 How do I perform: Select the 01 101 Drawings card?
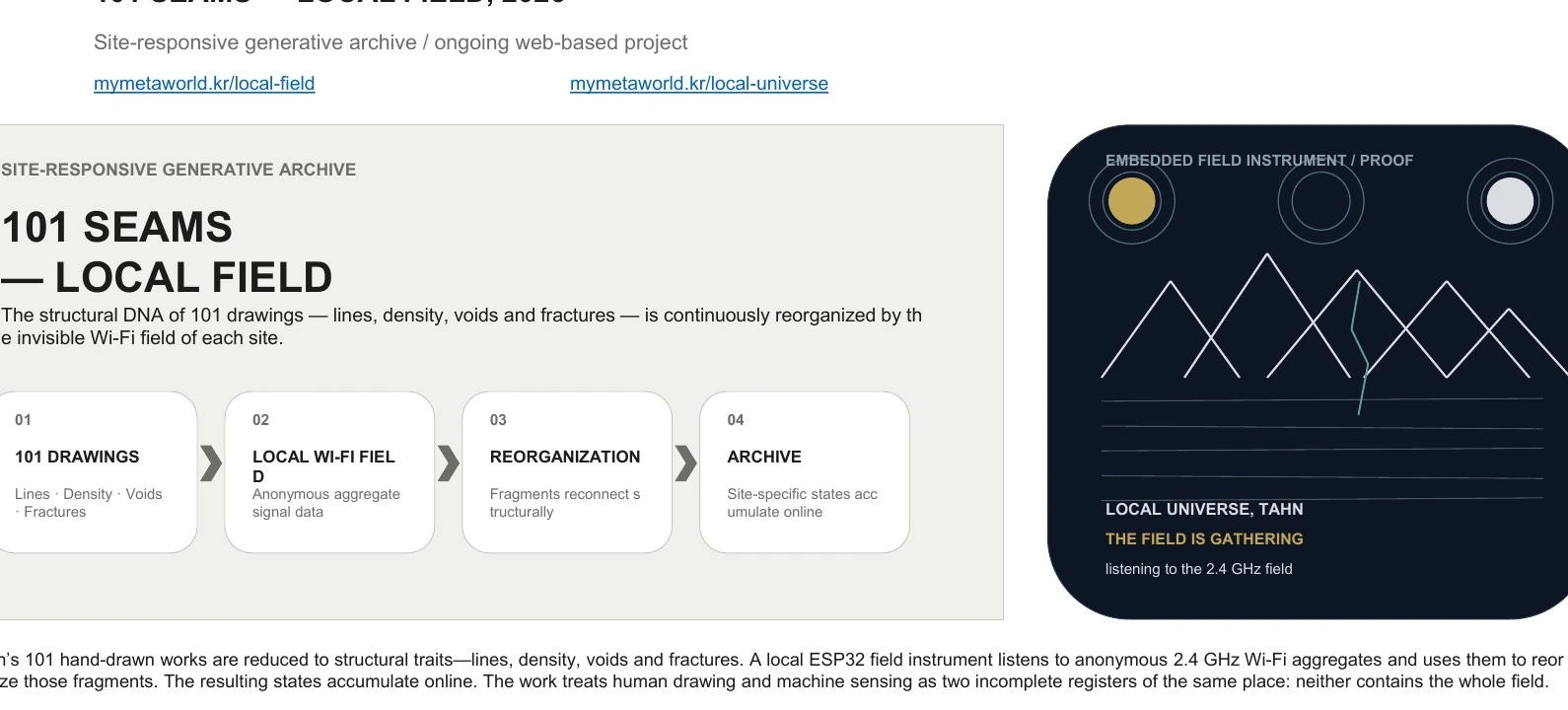click(95, 472)
